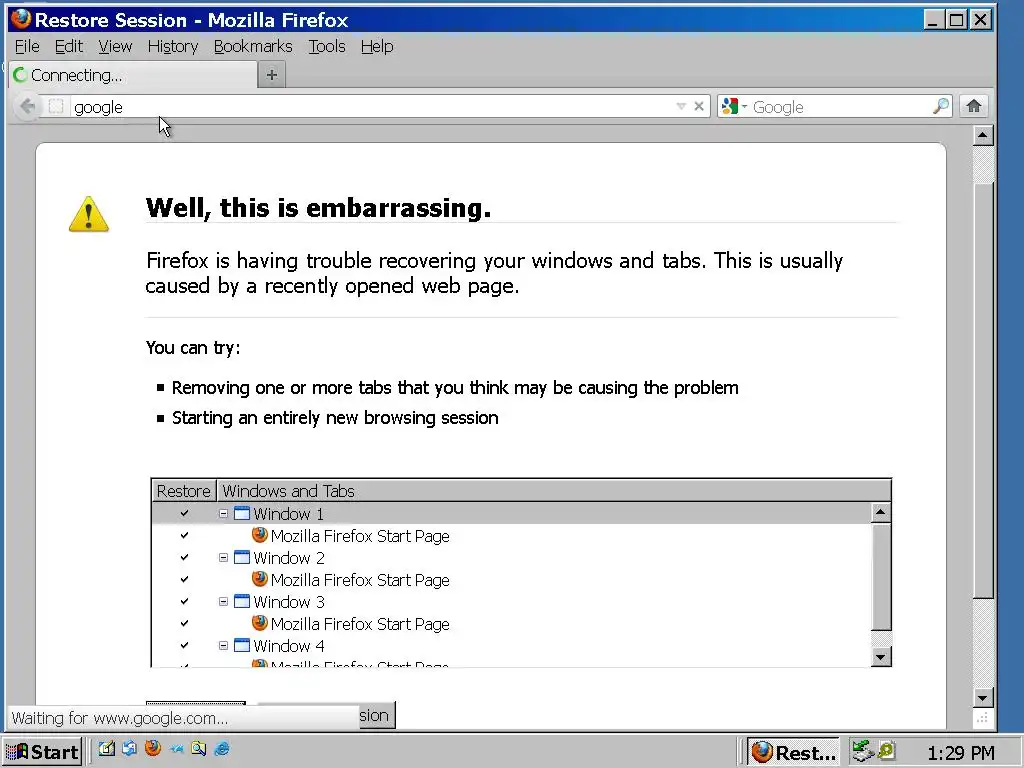Uncheck restore for Window 1's Start Page tab
Image resolution: width=1024 pixels, height=768 pixels.
pyautogui.click(x=184, y=535)
